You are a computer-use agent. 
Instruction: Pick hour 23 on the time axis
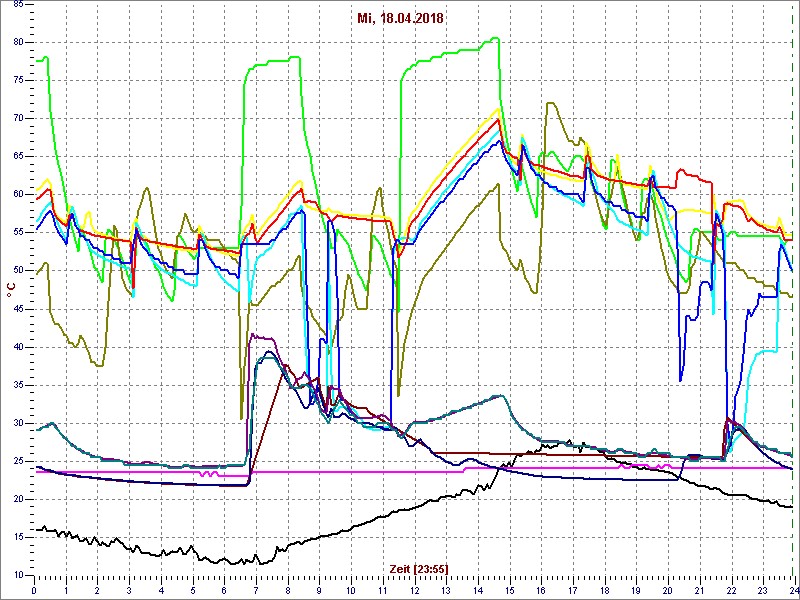pyautogui.click(x=763, y=591)
